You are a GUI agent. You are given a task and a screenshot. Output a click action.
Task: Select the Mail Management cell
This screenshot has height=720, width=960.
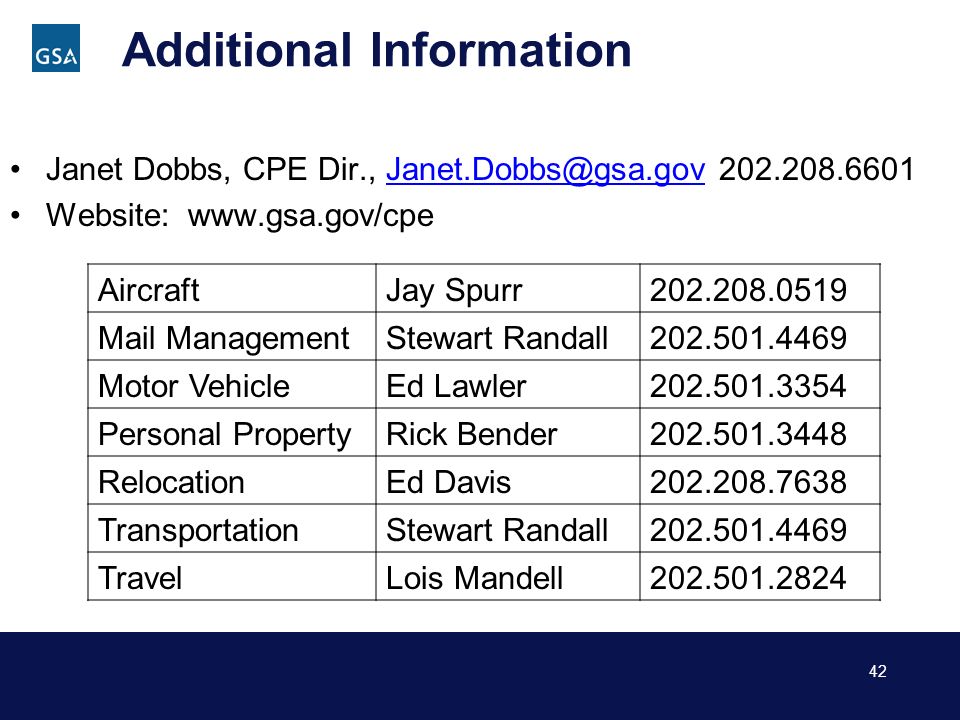click(x=231, y=337)
